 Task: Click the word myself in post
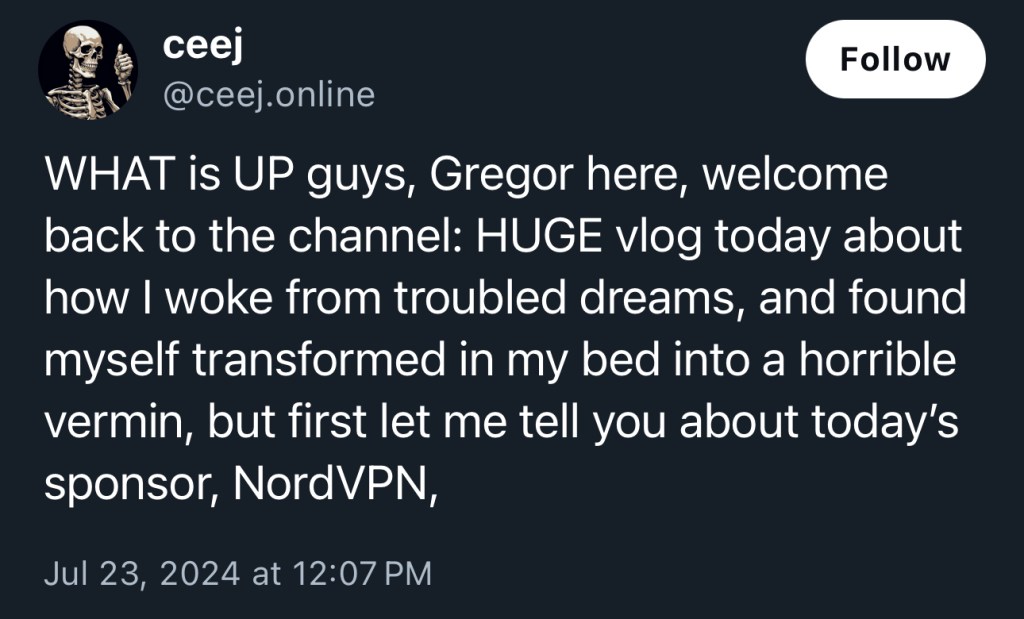(113, 360)
